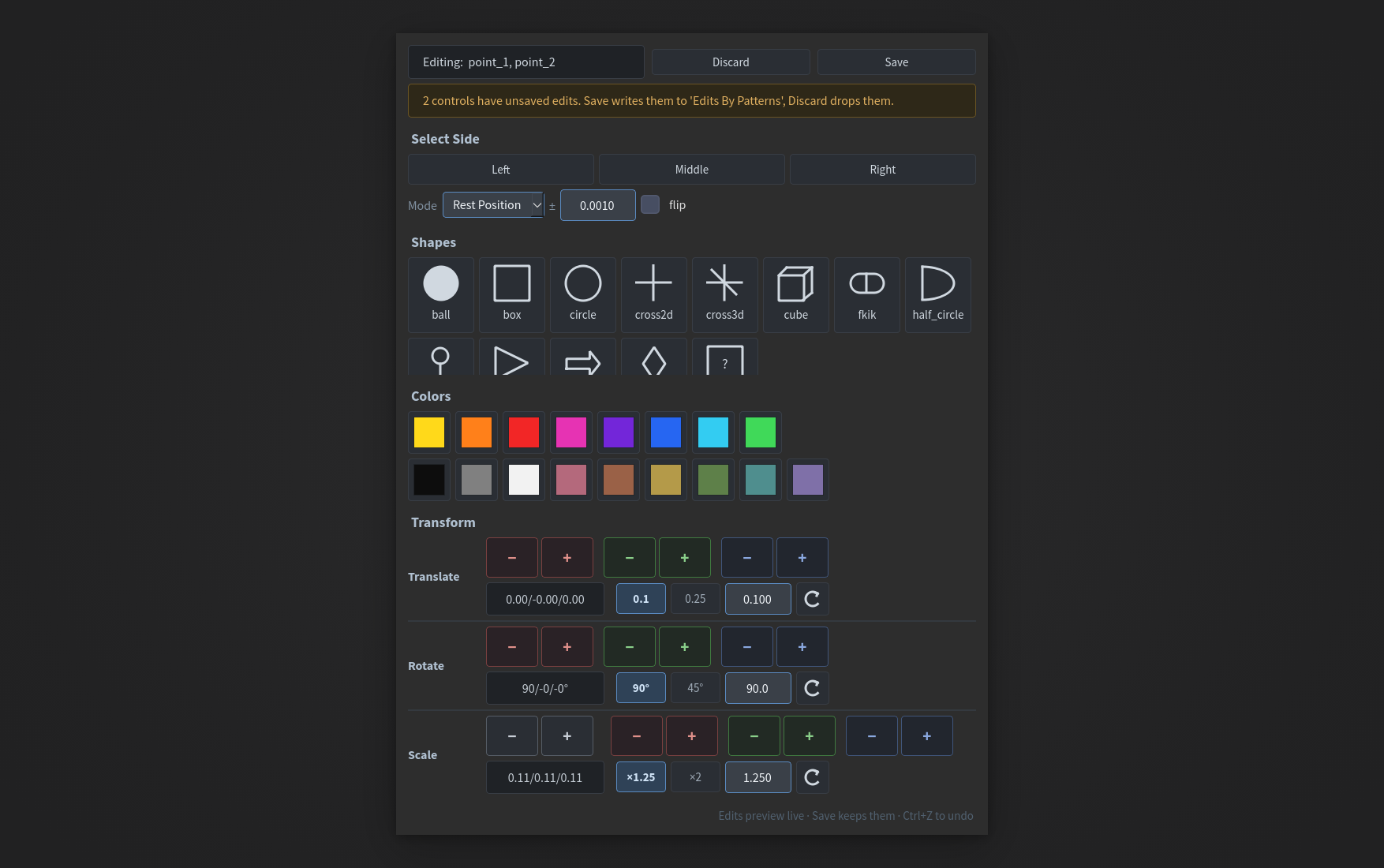Select the 0.25 translate step preset

pyautogui.click(x=695, y=599)
